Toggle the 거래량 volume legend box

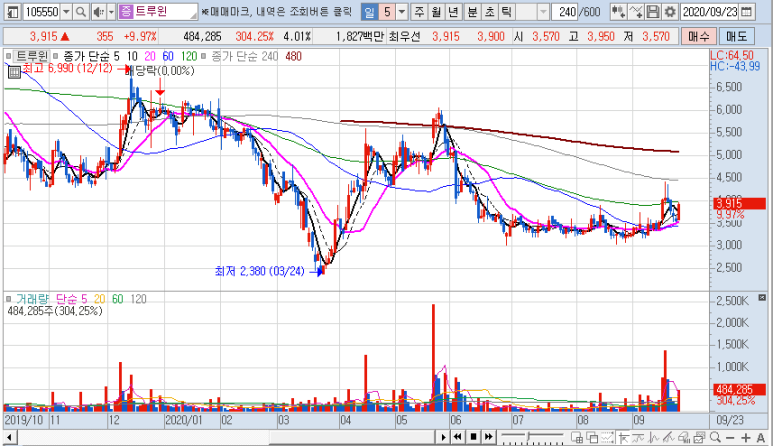click(8, 299)
